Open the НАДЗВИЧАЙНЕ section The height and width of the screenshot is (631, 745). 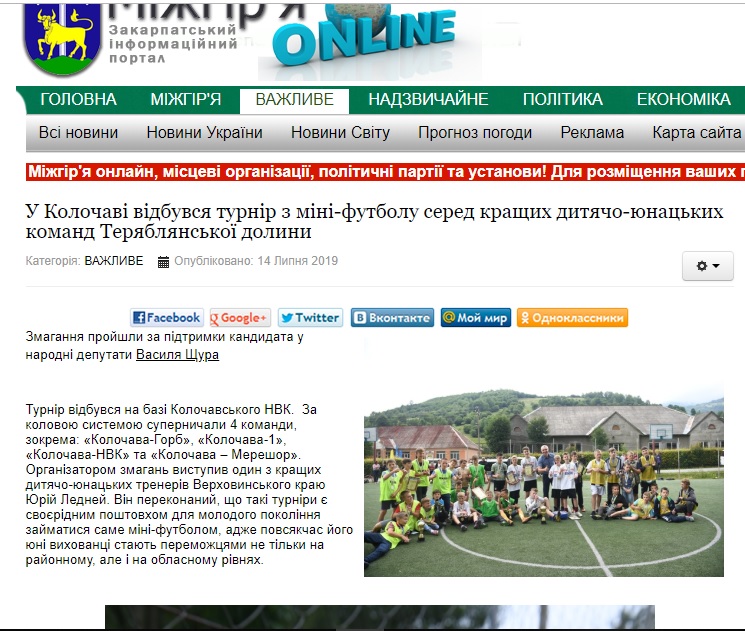tap(428, 100)
